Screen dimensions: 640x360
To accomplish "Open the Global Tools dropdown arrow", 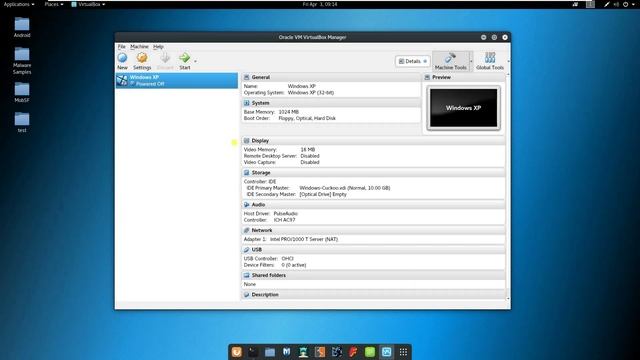I will click(508, 61).
